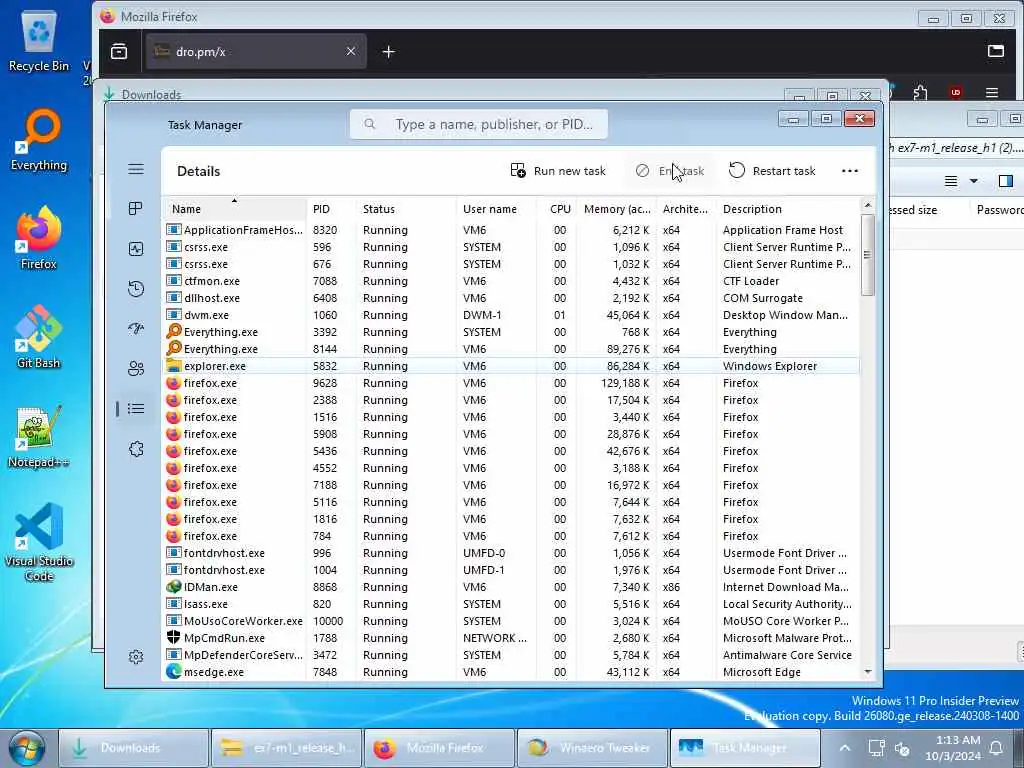1024x768 pixels.
Task: Sort processes by Name column header
Action: click(234, 209)
